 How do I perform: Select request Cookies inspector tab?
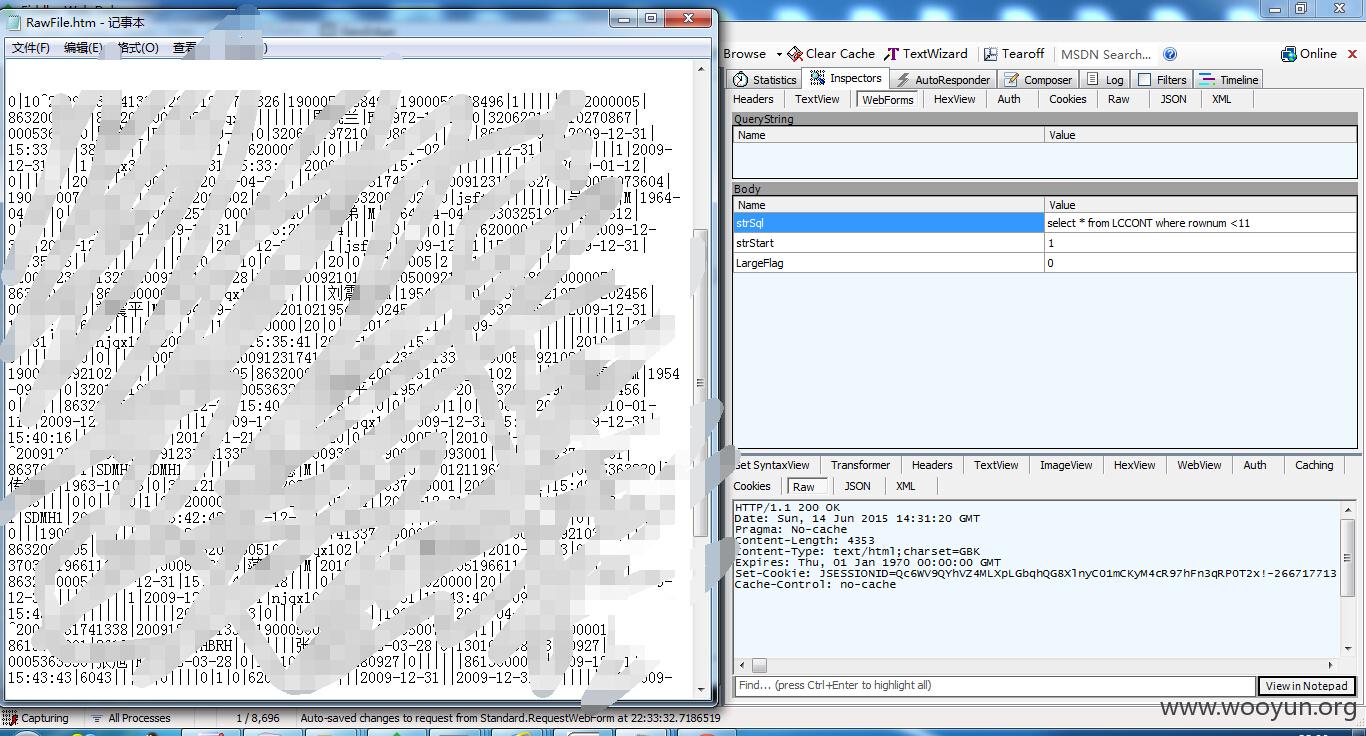(x=1067, y=99)
